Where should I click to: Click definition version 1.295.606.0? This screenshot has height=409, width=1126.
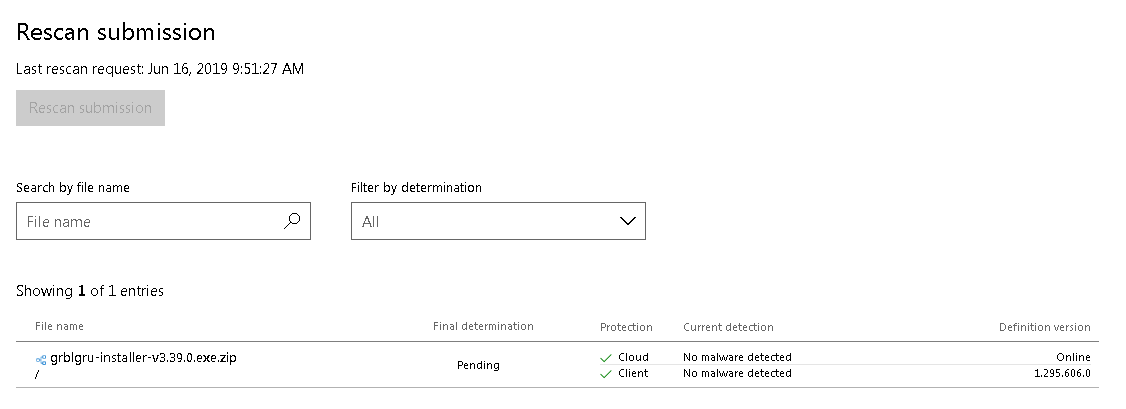point(1062,373)
